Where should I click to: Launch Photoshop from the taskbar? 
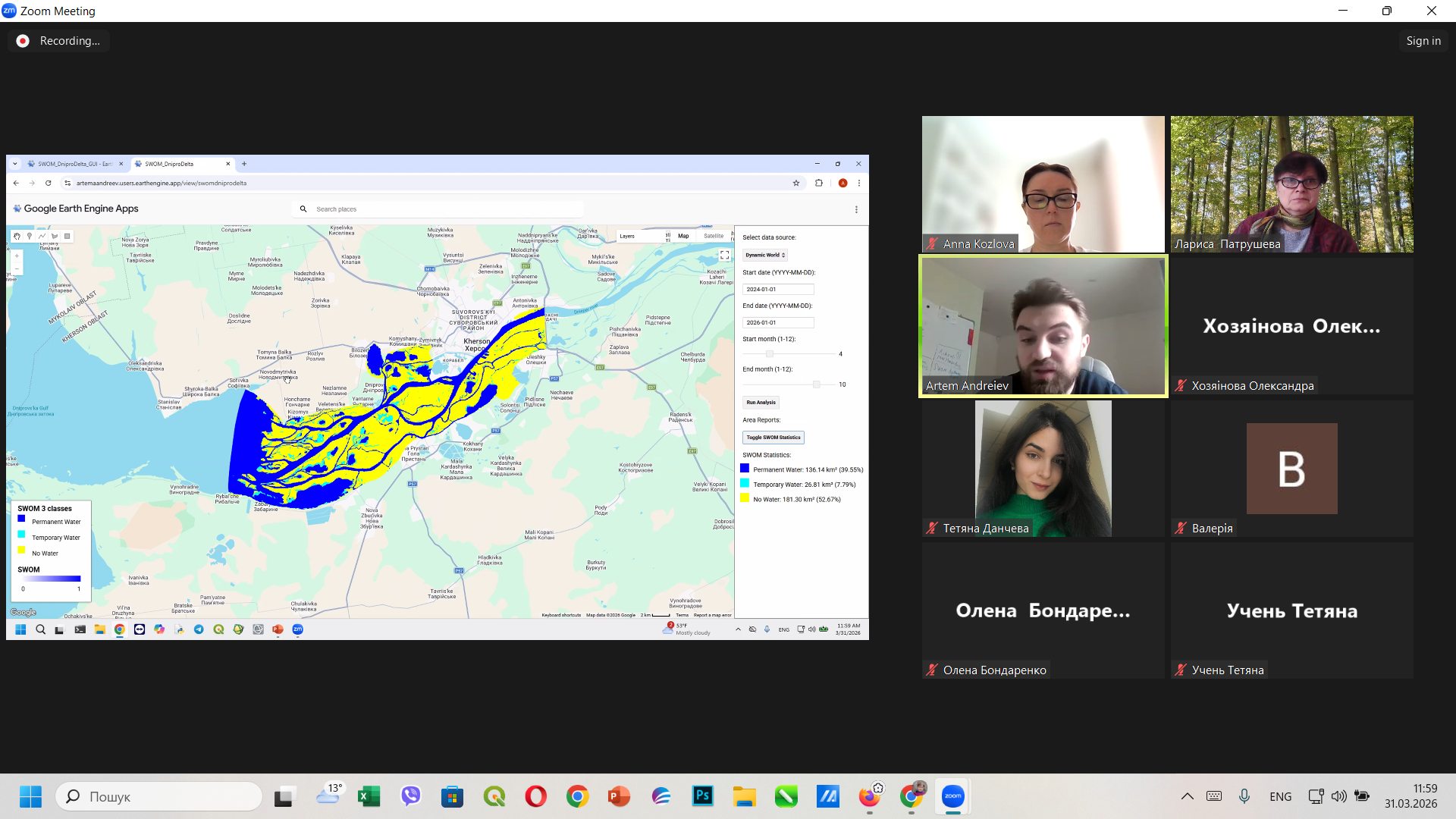(x=702, y=796)
